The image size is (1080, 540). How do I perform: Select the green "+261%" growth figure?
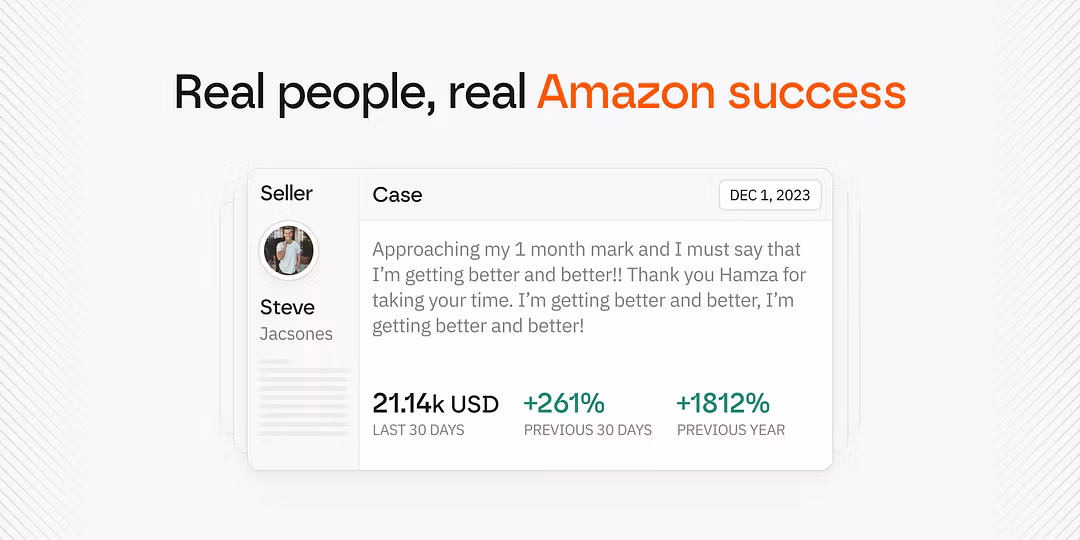point(564,403)
